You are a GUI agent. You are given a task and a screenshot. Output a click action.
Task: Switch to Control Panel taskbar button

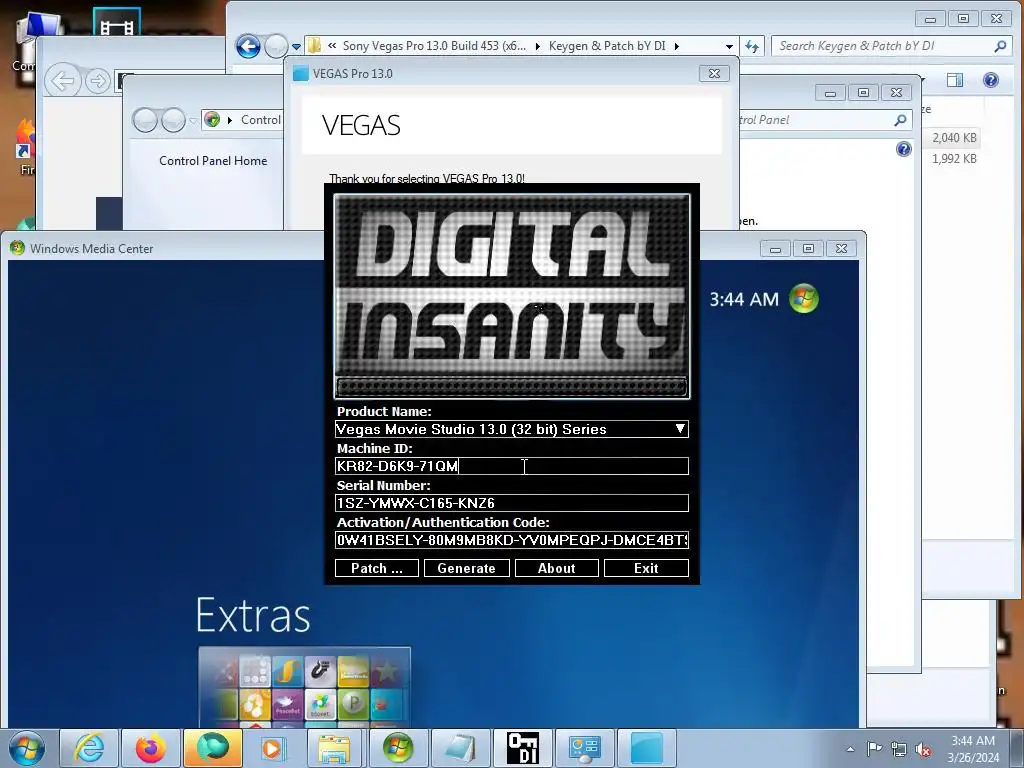584,748
